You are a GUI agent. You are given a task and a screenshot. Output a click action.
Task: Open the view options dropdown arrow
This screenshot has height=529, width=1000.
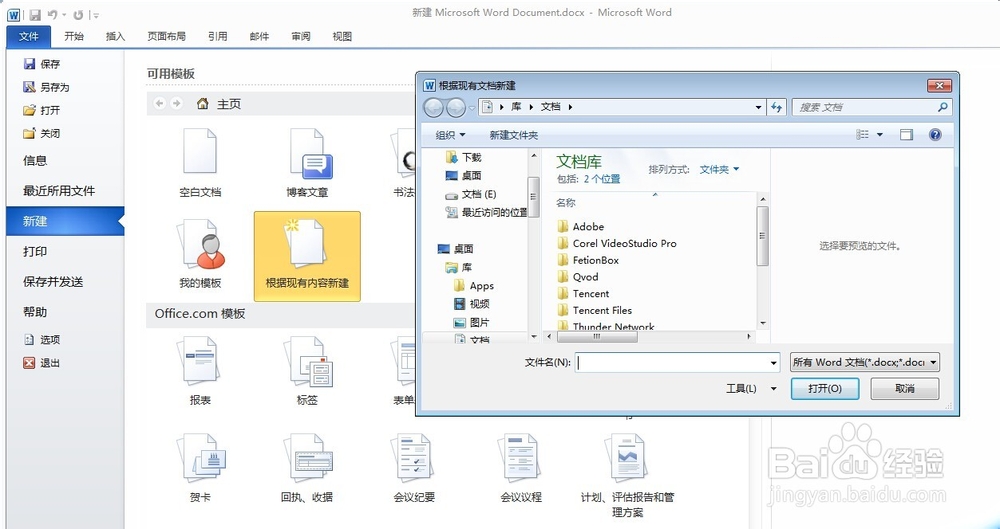[x=880, y=135]
